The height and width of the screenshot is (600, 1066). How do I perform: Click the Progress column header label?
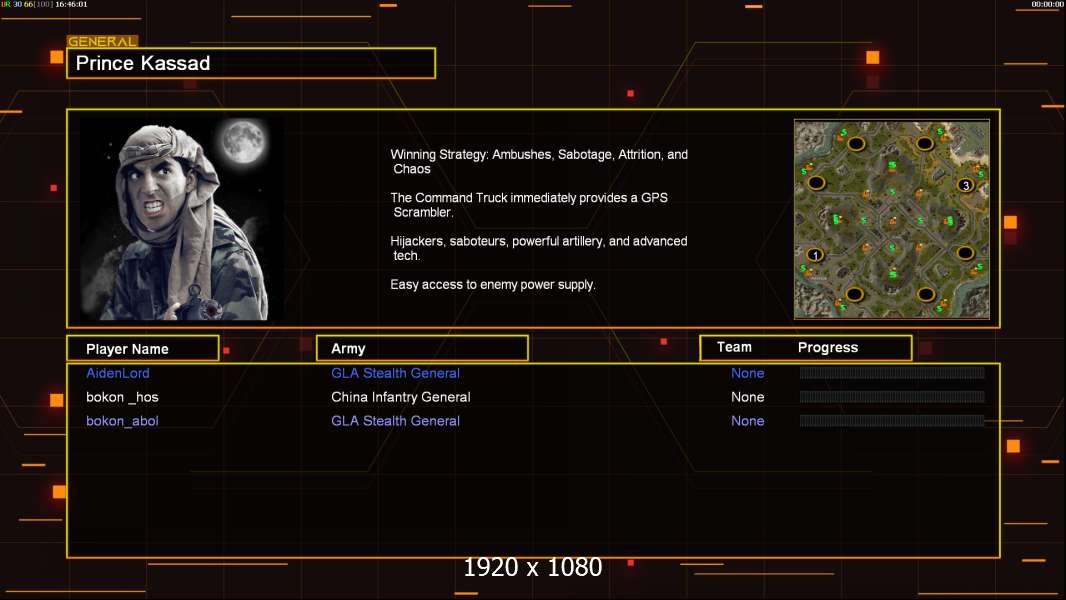(827, 347)
